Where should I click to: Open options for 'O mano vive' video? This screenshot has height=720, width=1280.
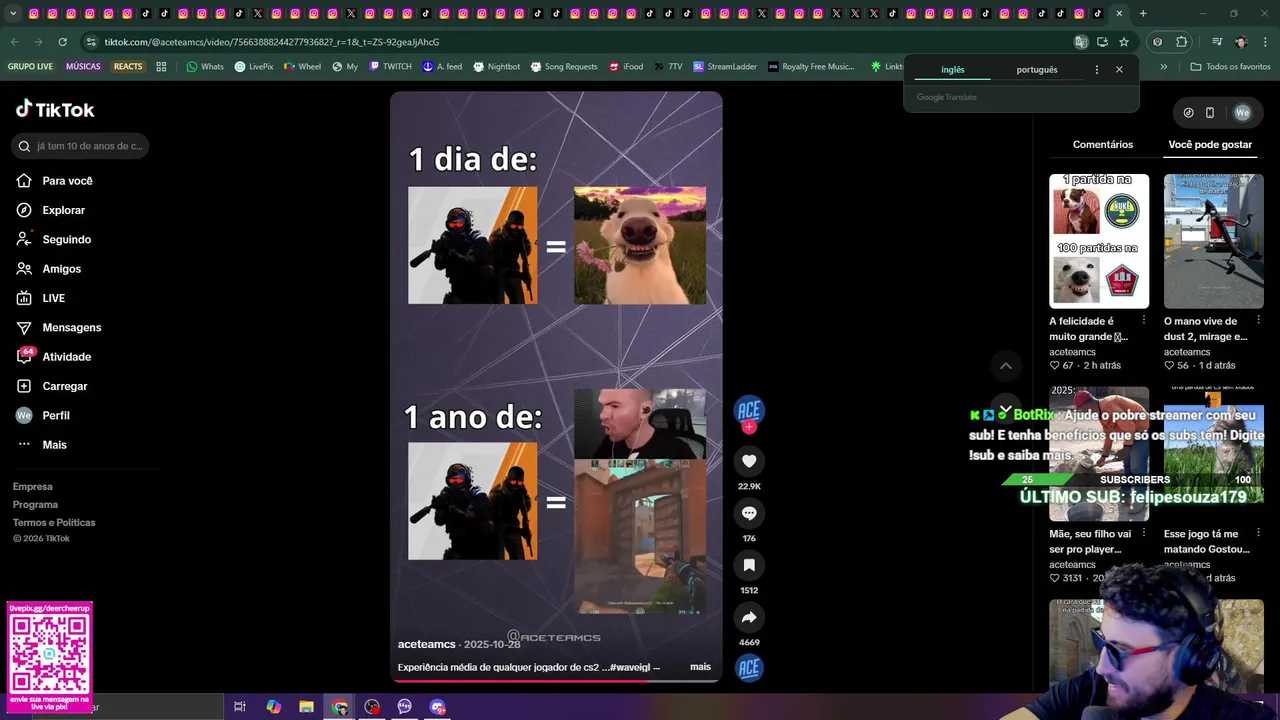pyautogui.click(x=1259, y=320)
